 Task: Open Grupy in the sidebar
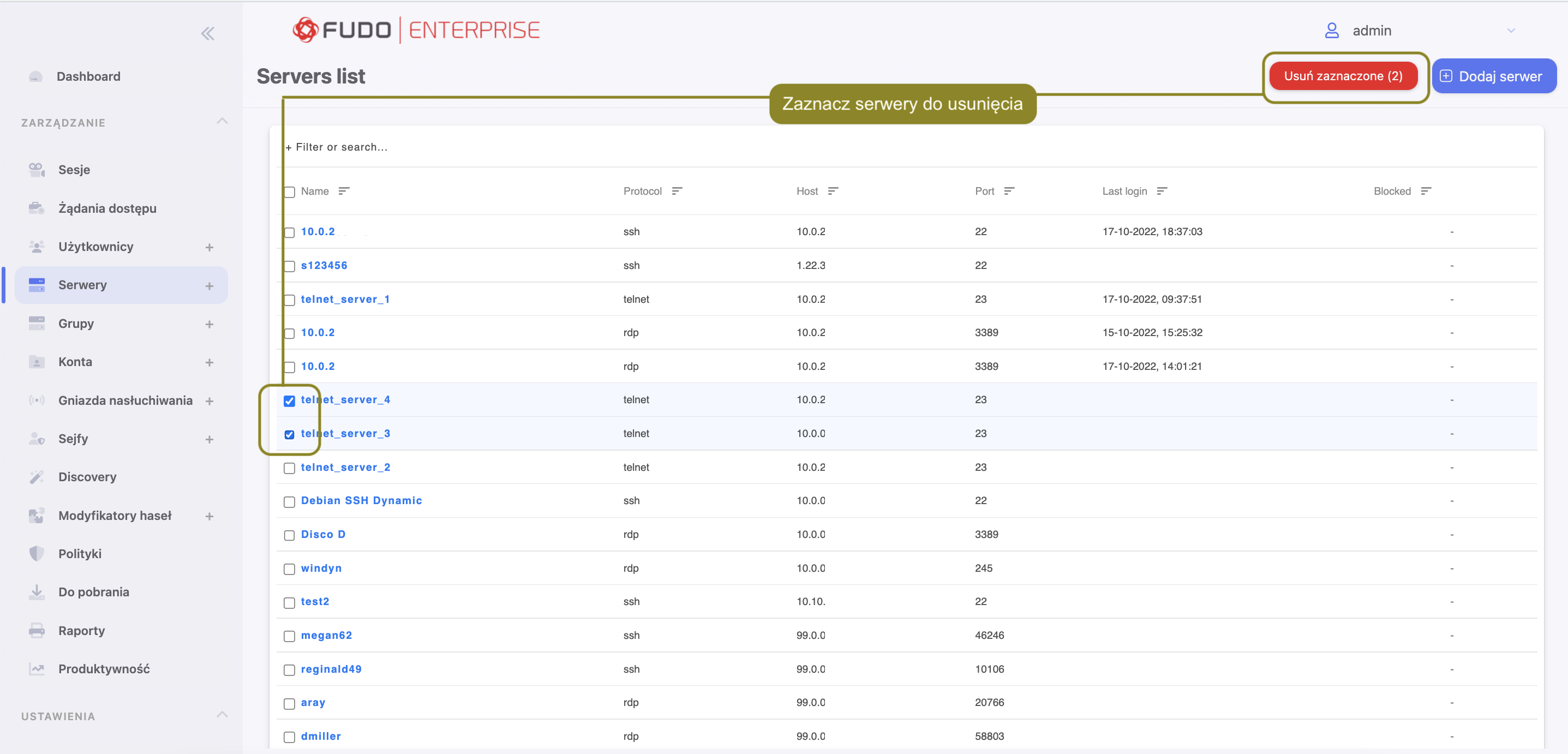tap(76, 324)
